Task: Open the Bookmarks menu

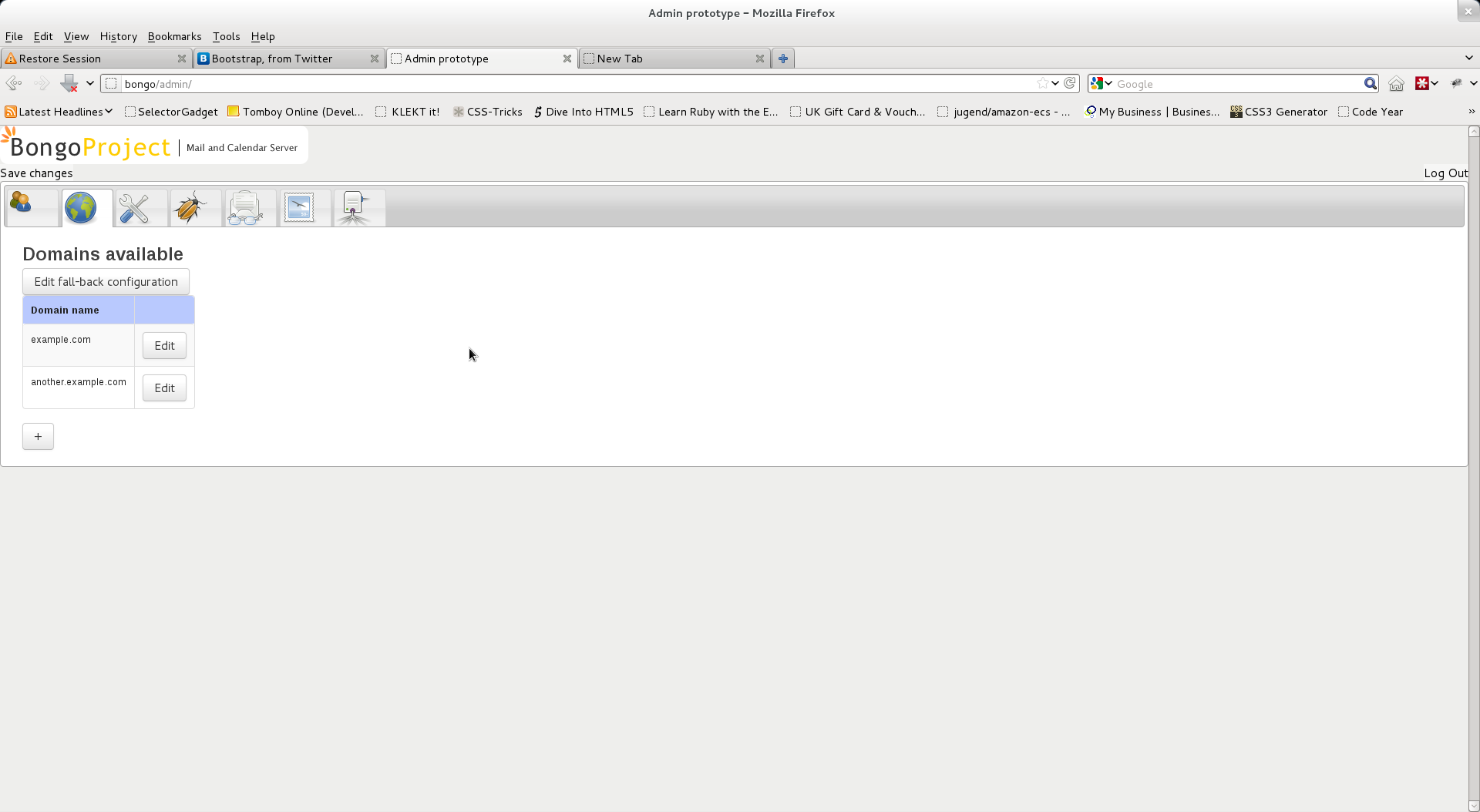Action: (x=174, y=36)
